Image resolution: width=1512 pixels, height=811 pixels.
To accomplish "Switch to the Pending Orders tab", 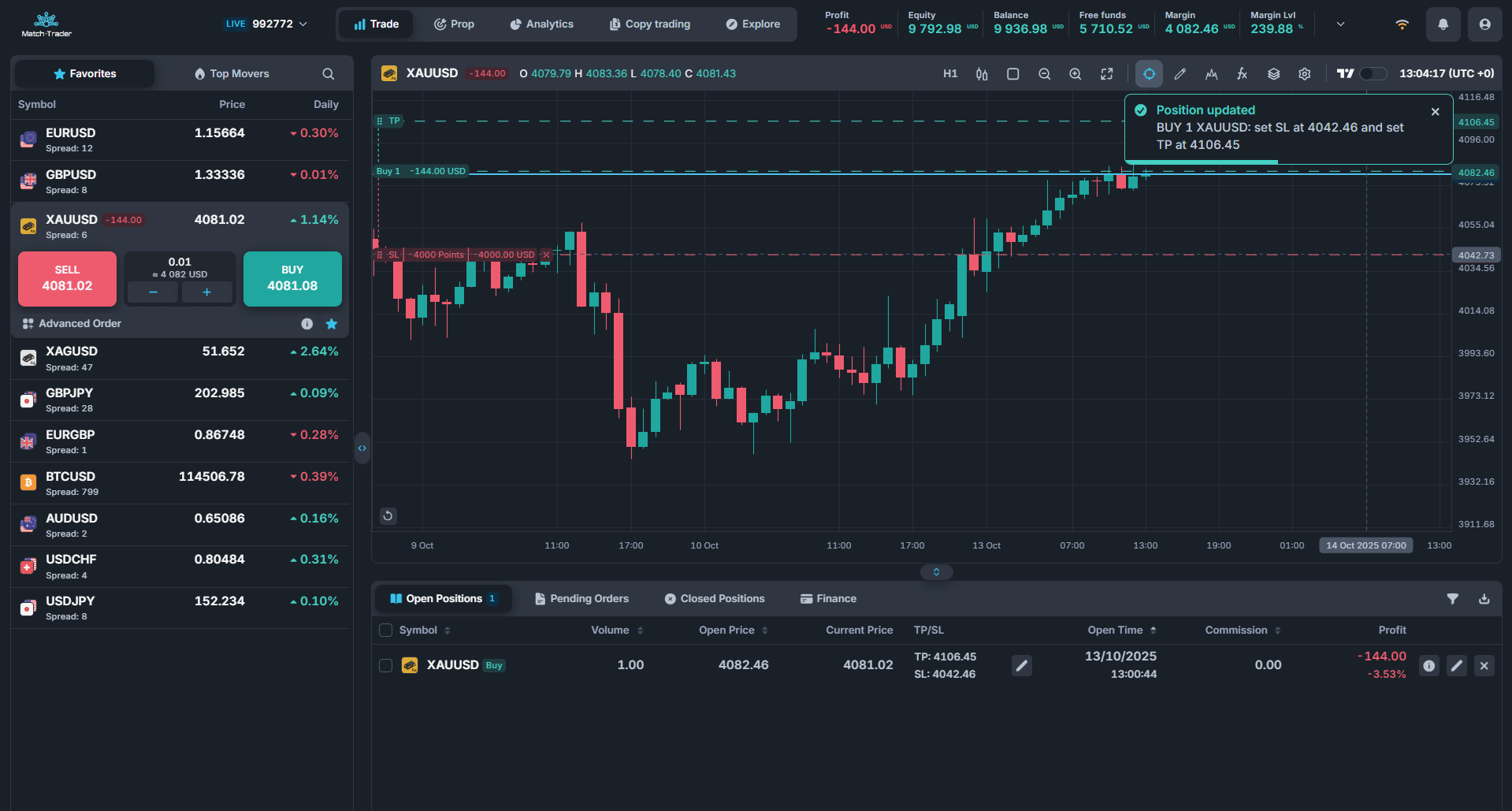I will (x=581, y=599).
